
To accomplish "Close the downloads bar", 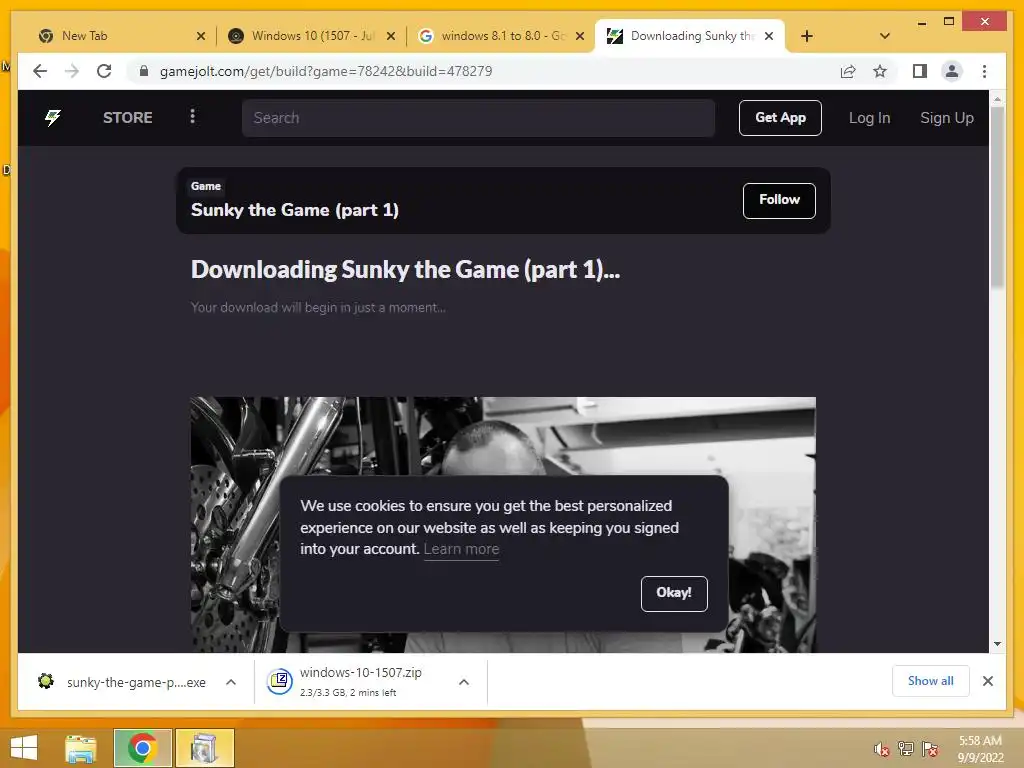I will [x=987, y=681].
